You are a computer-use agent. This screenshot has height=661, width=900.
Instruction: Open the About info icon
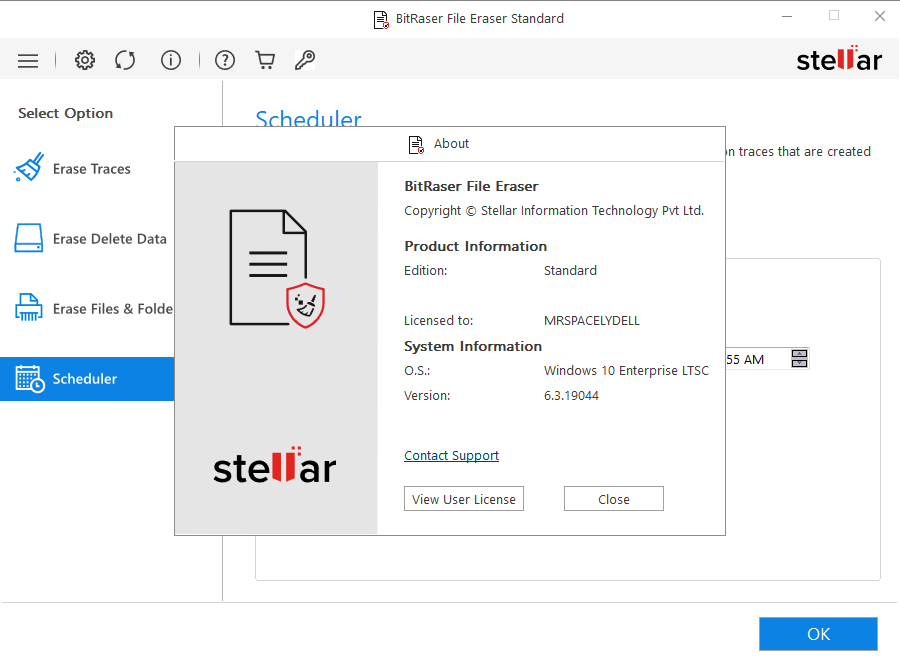click(x=170, y=60)
